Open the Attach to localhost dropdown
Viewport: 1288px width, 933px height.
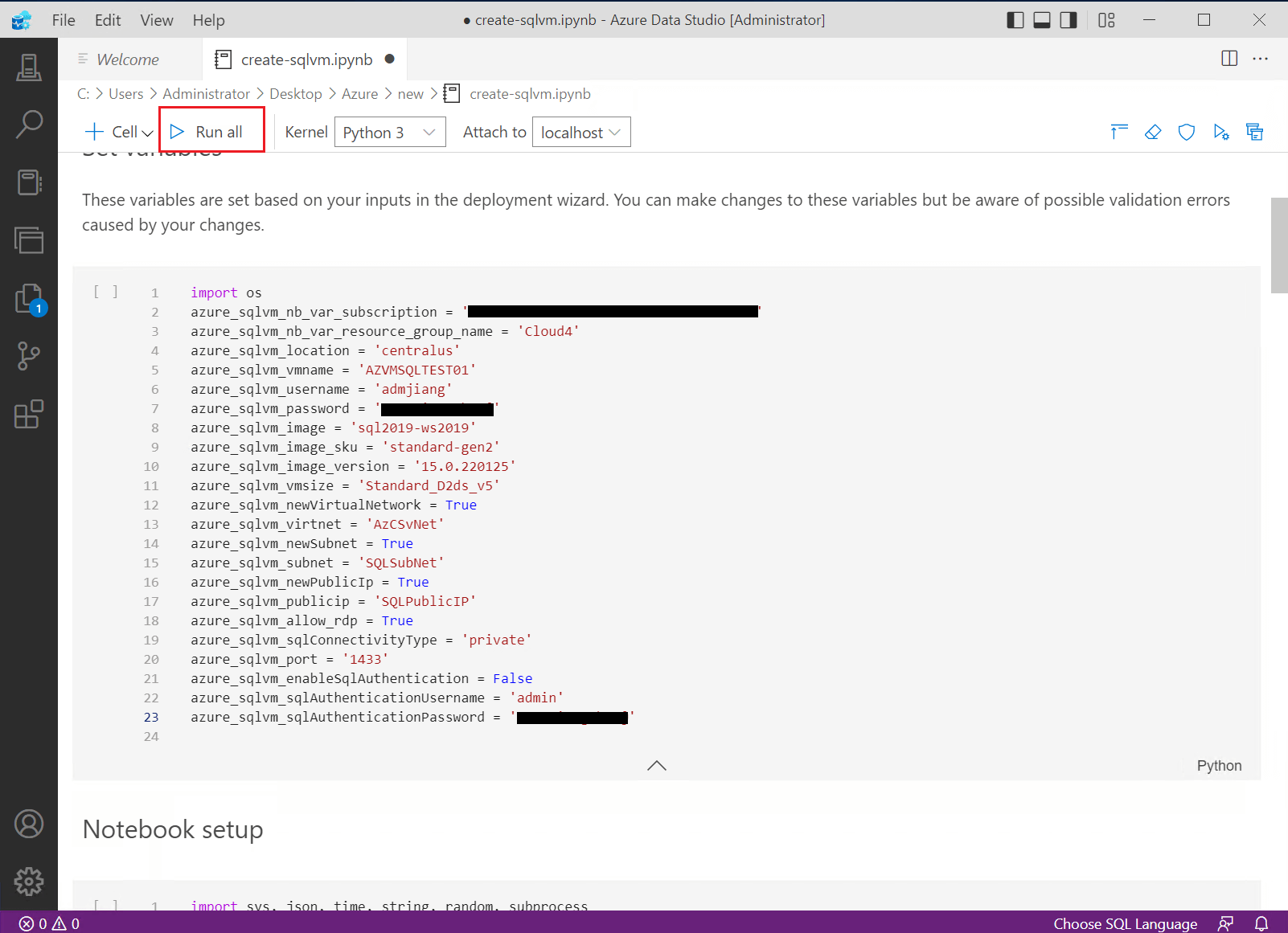(x=581, y=132)
